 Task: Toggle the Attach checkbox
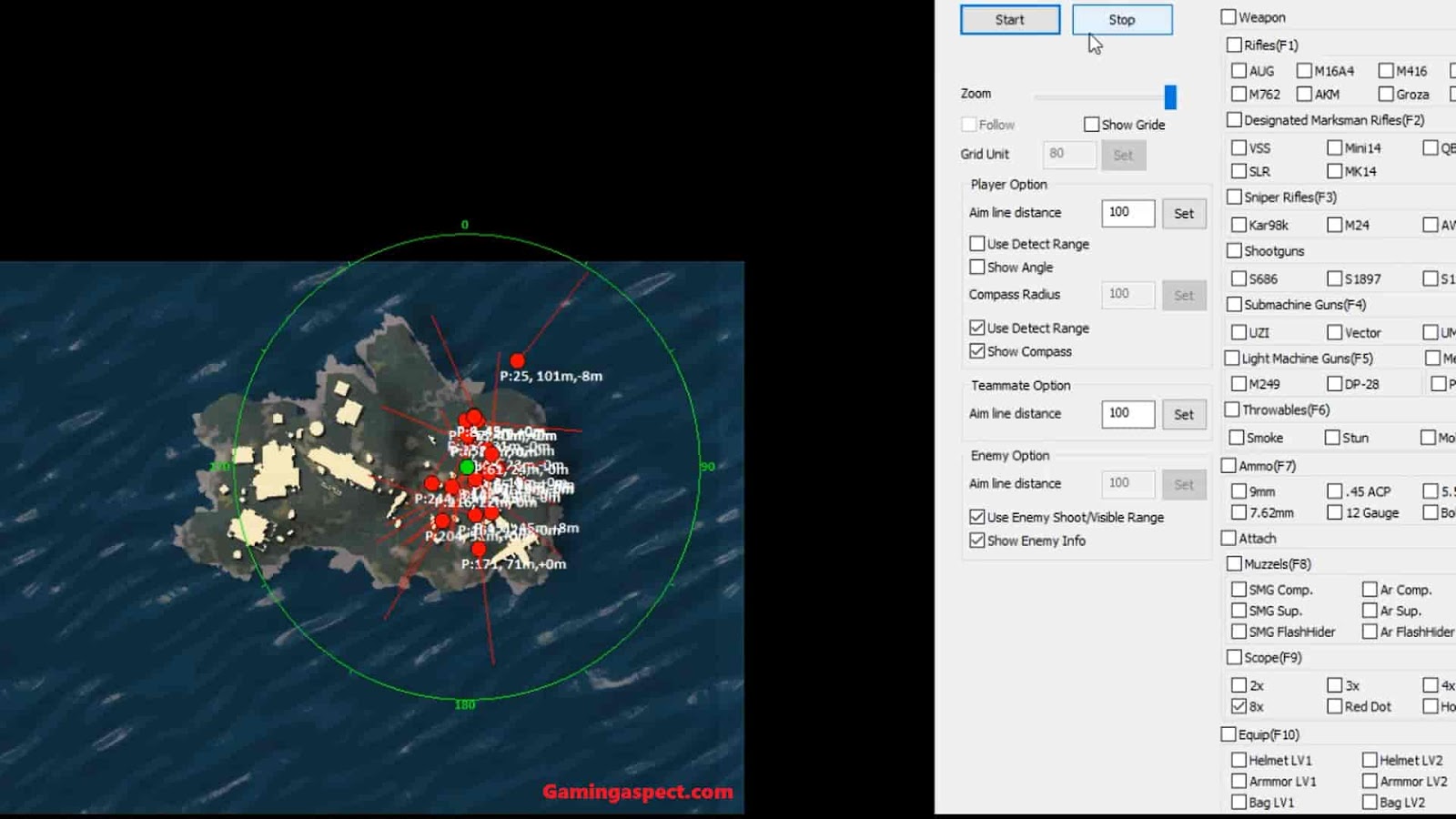click(1228, 538)
